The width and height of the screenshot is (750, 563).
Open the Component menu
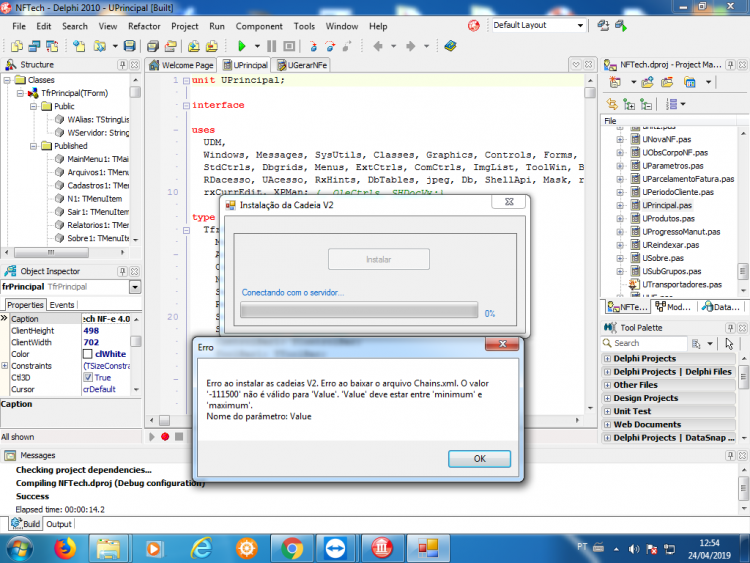259,26
